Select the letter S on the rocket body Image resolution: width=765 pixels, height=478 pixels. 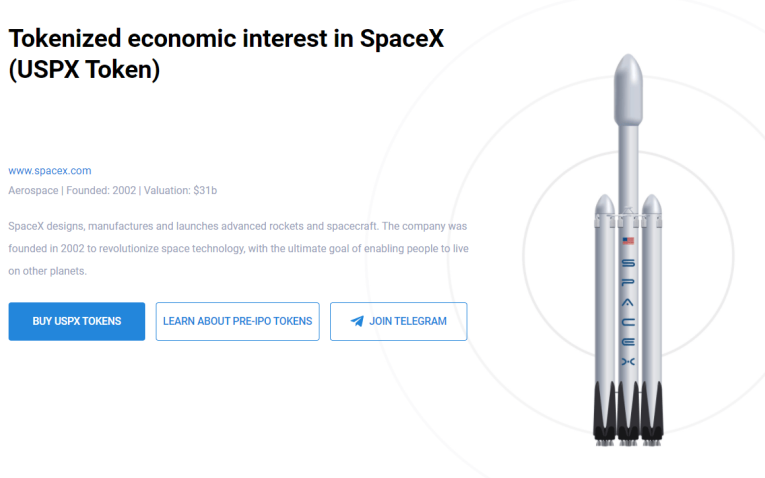click(628, 263)
